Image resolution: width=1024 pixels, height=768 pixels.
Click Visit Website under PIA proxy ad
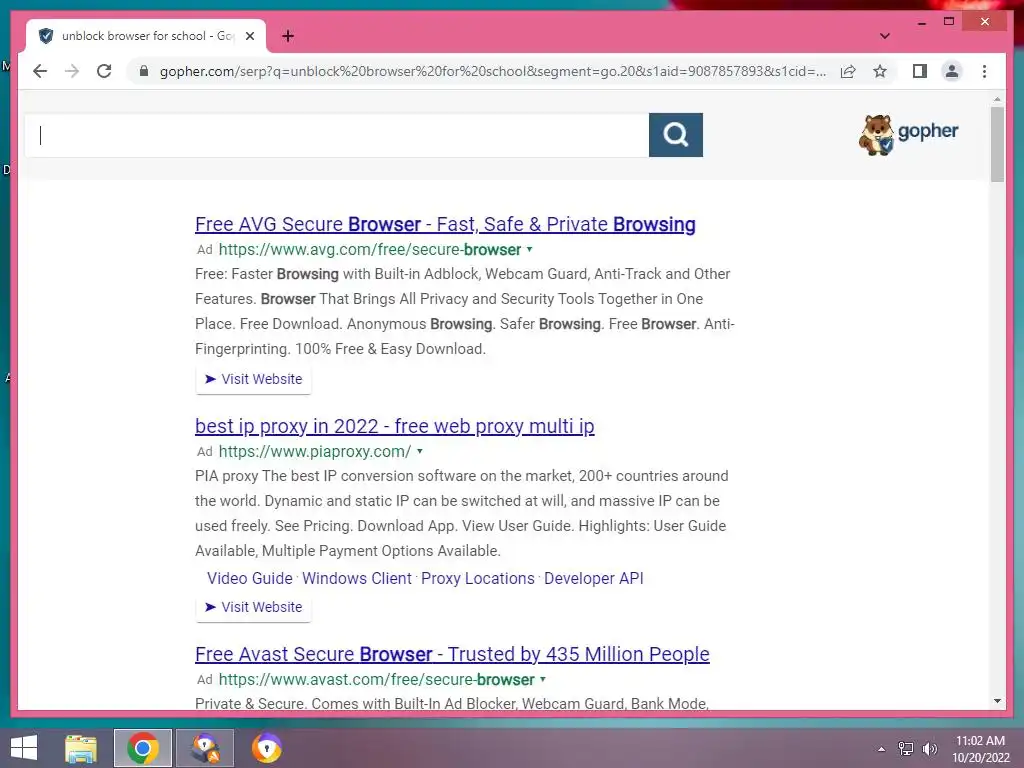coord(253,607)
